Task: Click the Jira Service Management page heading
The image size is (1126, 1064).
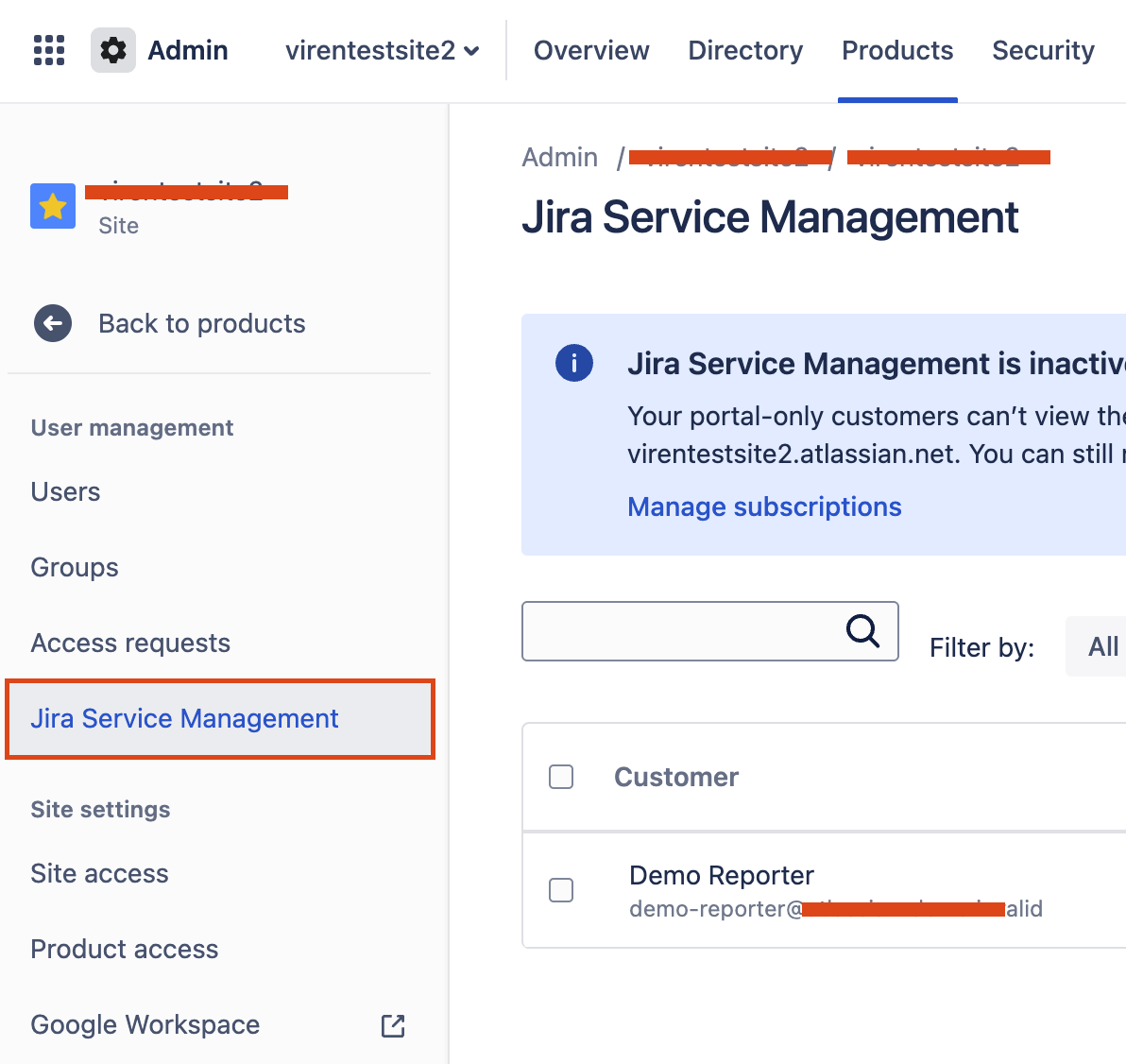Action: point(770,217)
